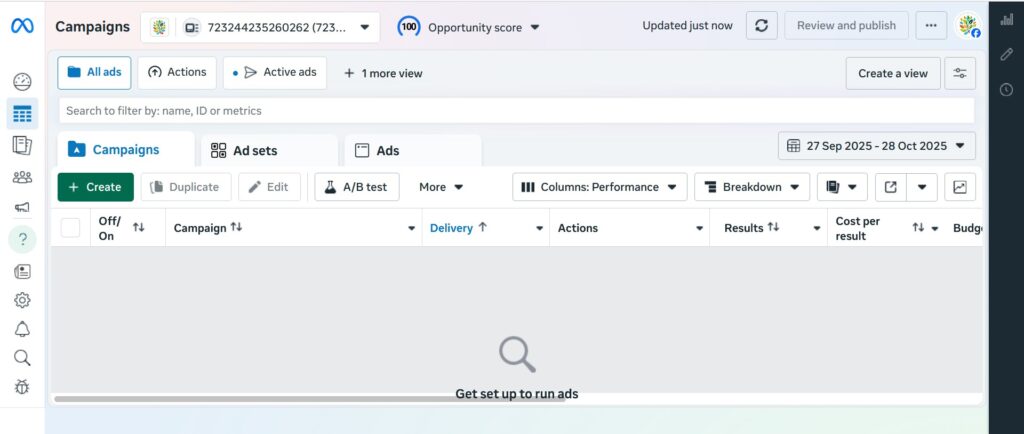The image size is (1024, 434).
Task: Switch to the Ad sets tab
Action: click(255, 150)
